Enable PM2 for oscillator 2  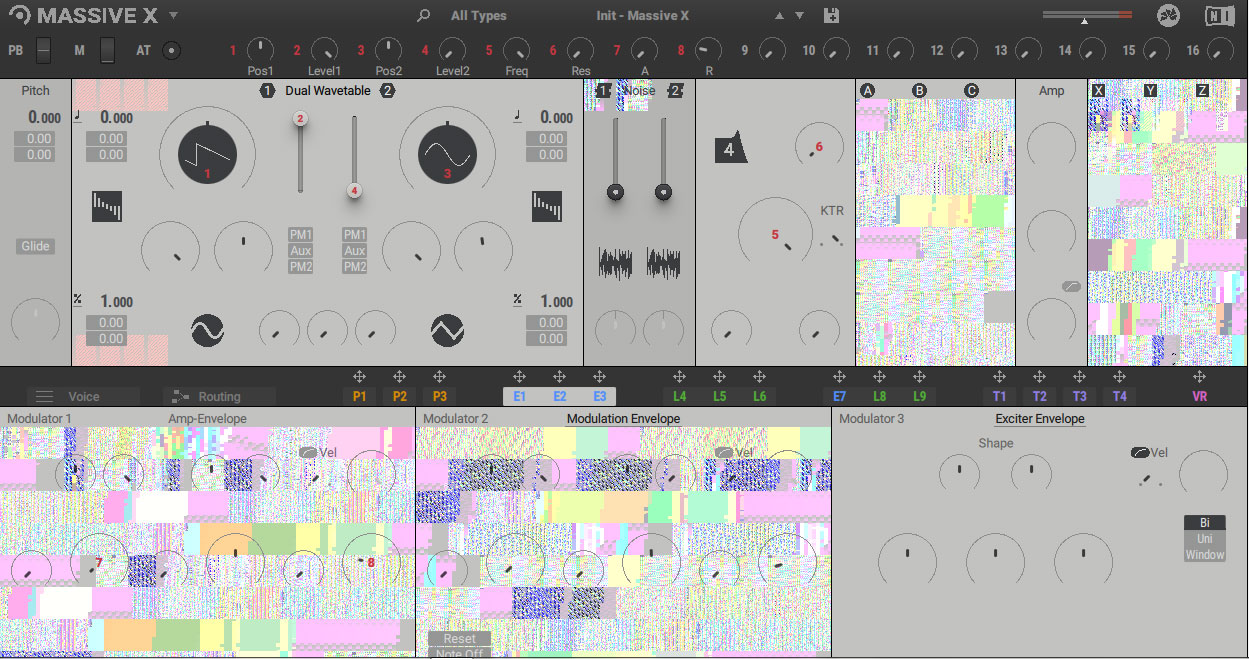(354, 267)
